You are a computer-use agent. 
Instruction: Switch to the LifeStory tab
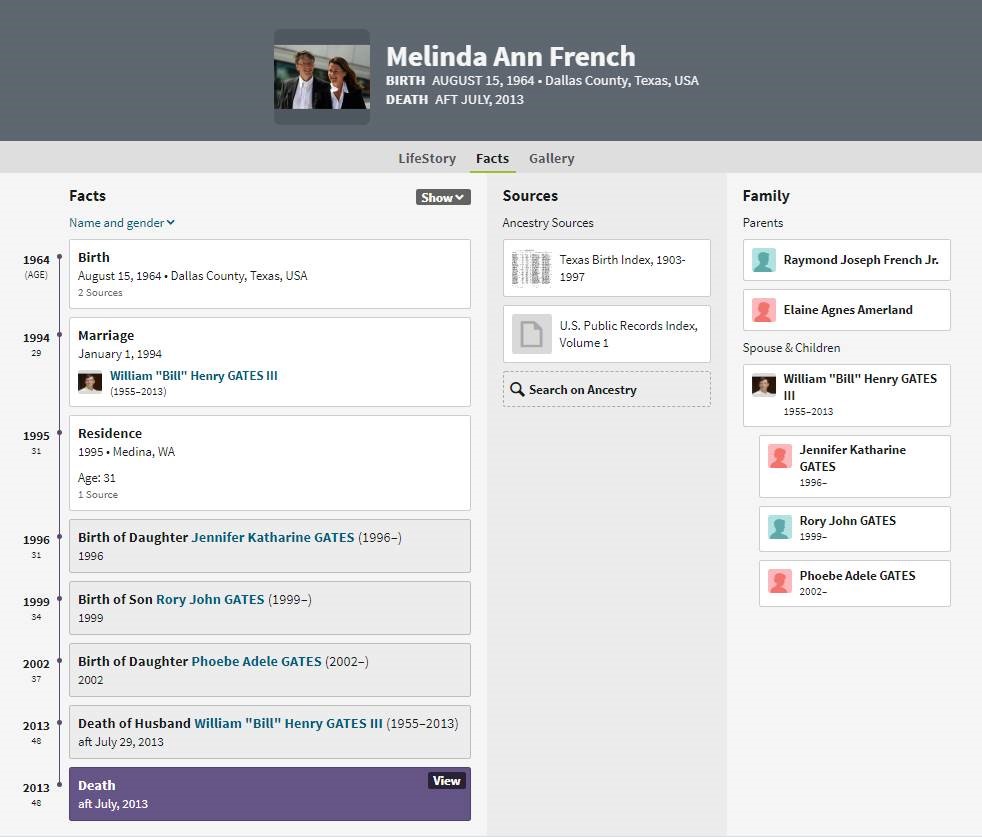426,158
